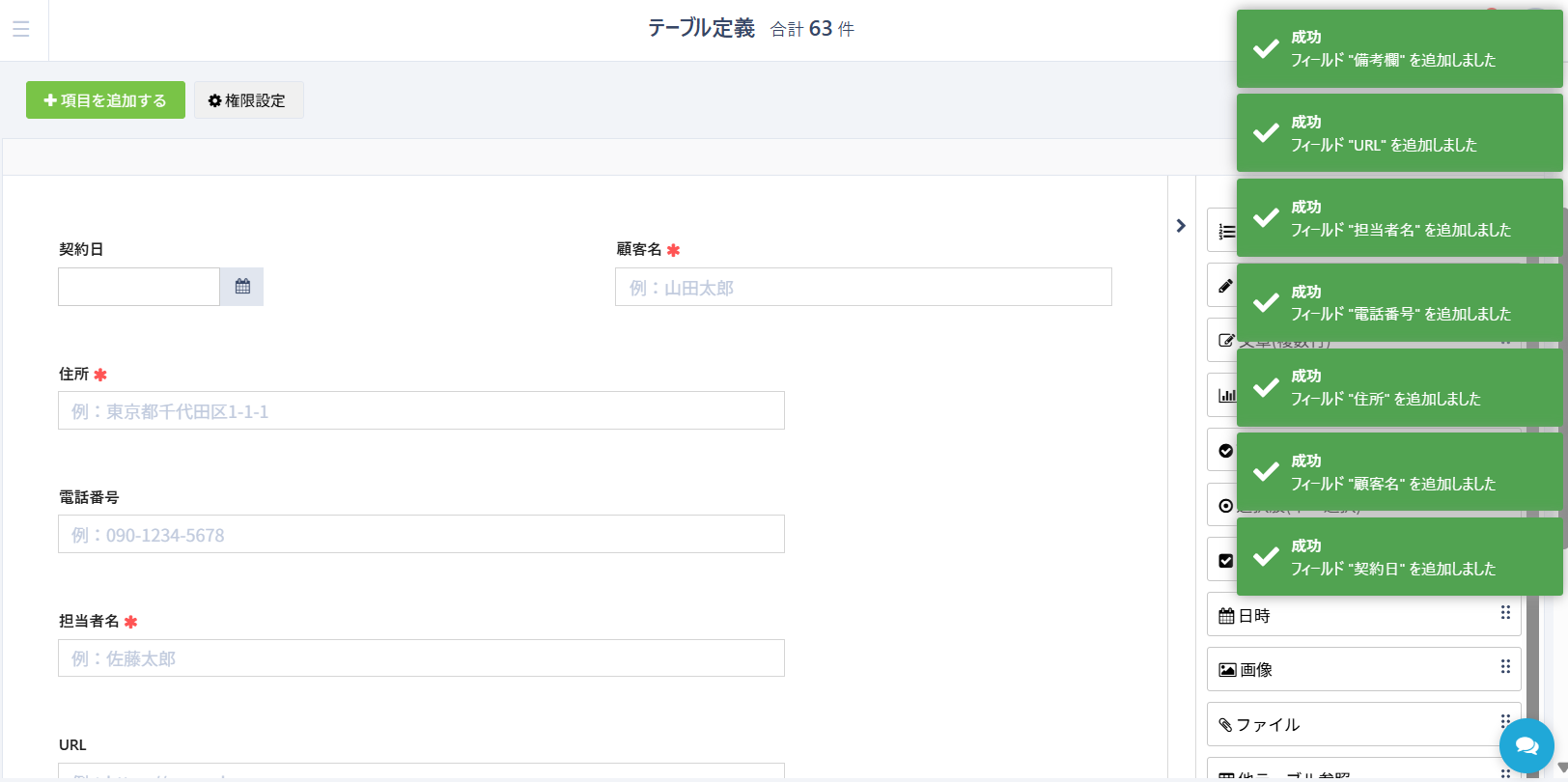Image resolution: width=1568 pixels, height=782 pixels.
Task: Dismiss the 備考欄 added success notification
Action: 1399,49
